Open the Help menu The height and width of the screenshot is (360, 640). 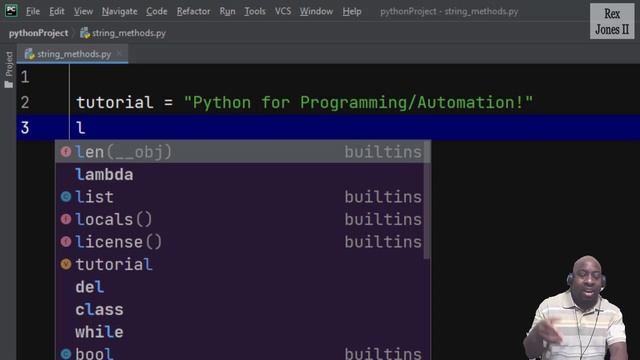[x=352, y=11]
